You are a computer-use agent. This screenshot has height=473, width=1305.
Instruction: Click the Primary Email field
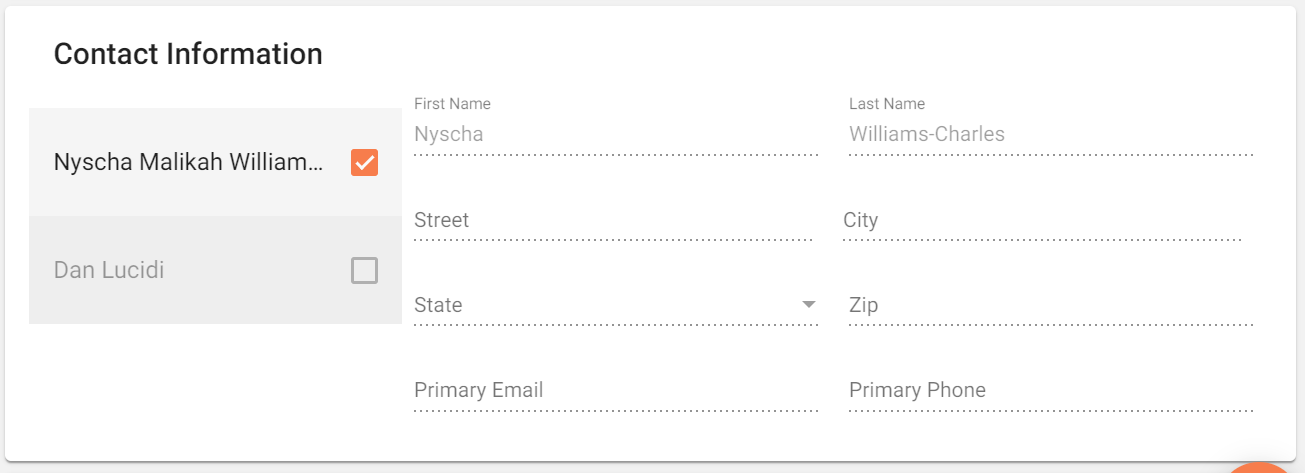(616, 390)
